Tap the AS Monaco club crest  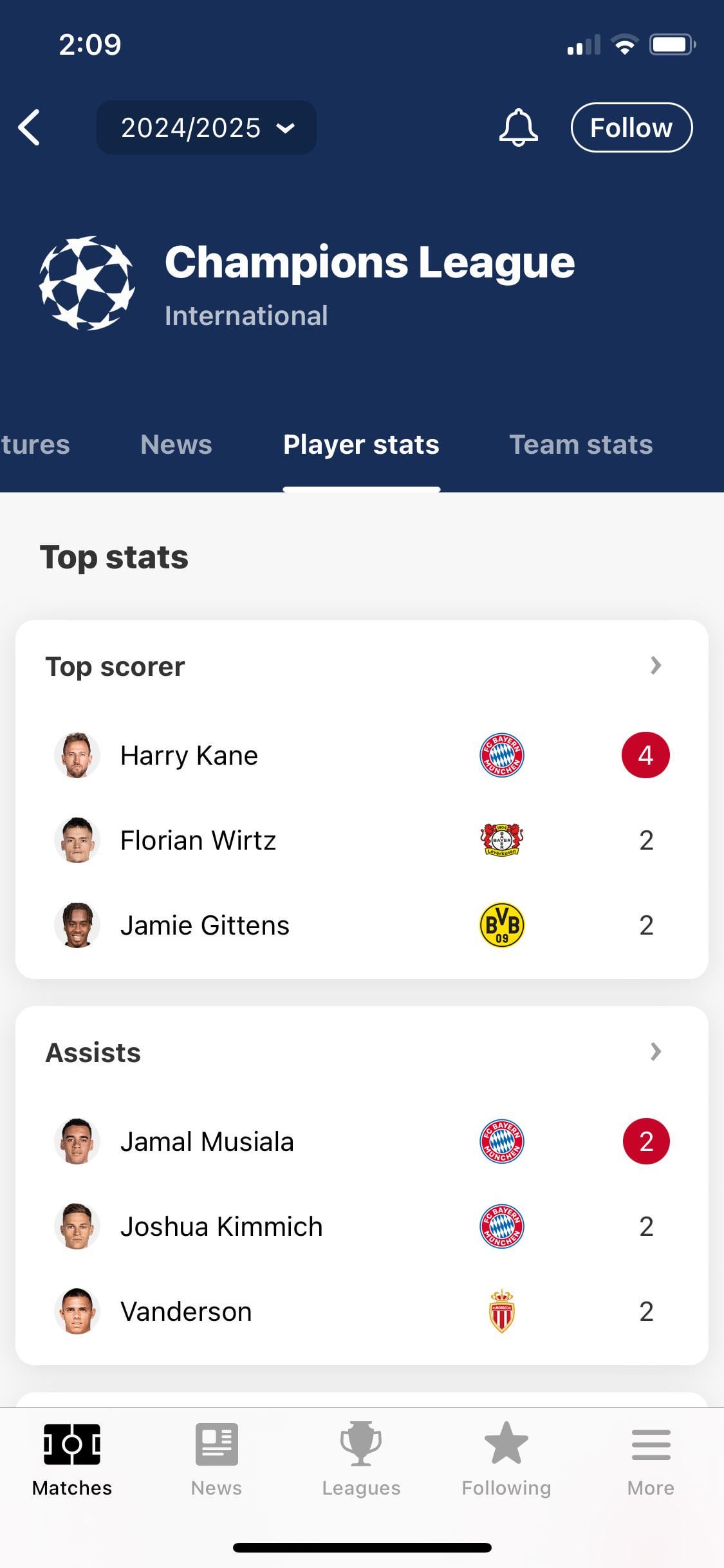tap(502, 1311)
